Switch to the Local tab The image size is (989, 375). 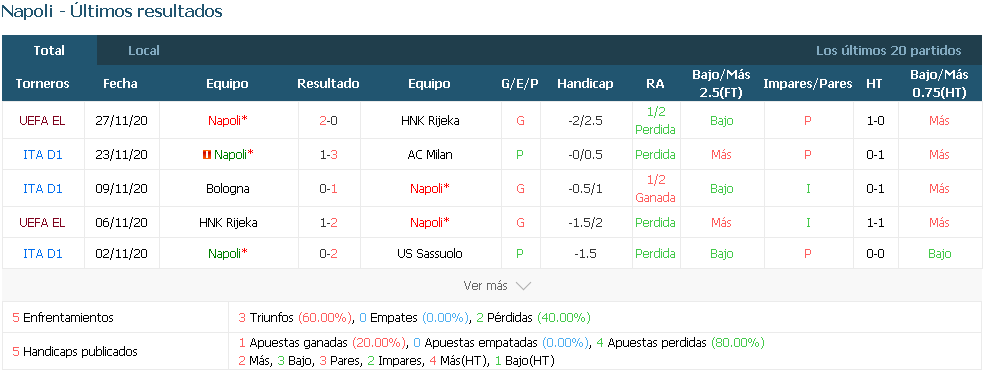coord(144,50)
